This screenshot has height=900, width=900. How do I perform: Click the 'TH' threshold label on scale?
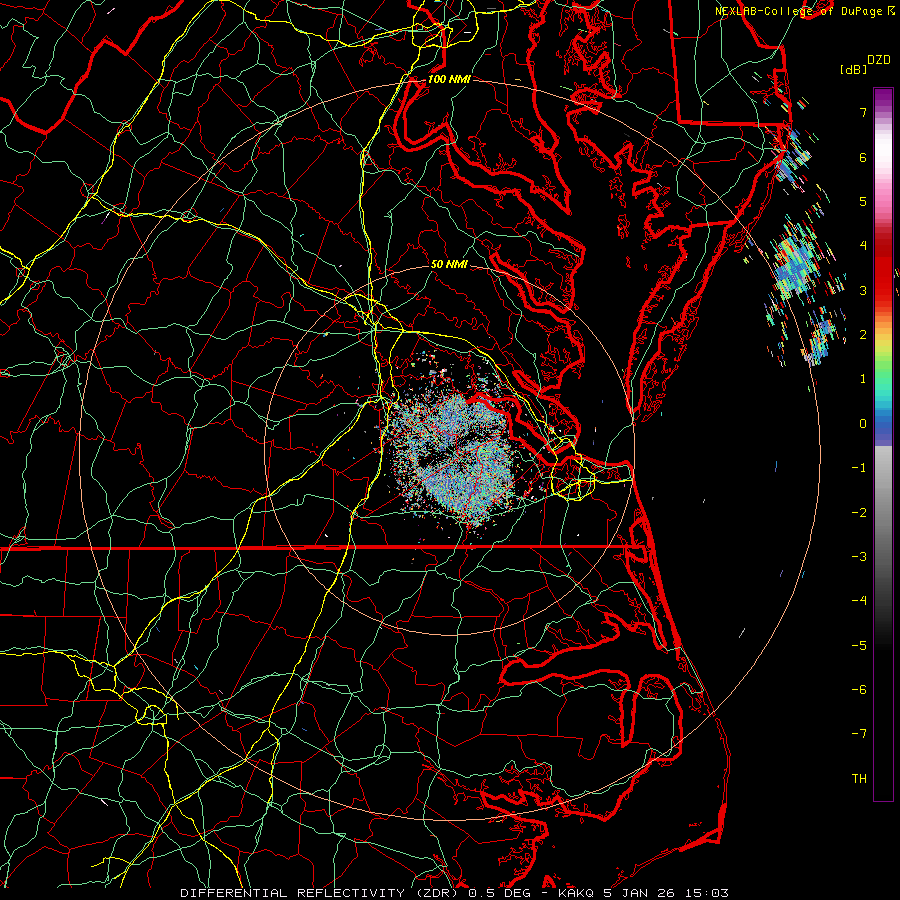(x=859, y=779)
